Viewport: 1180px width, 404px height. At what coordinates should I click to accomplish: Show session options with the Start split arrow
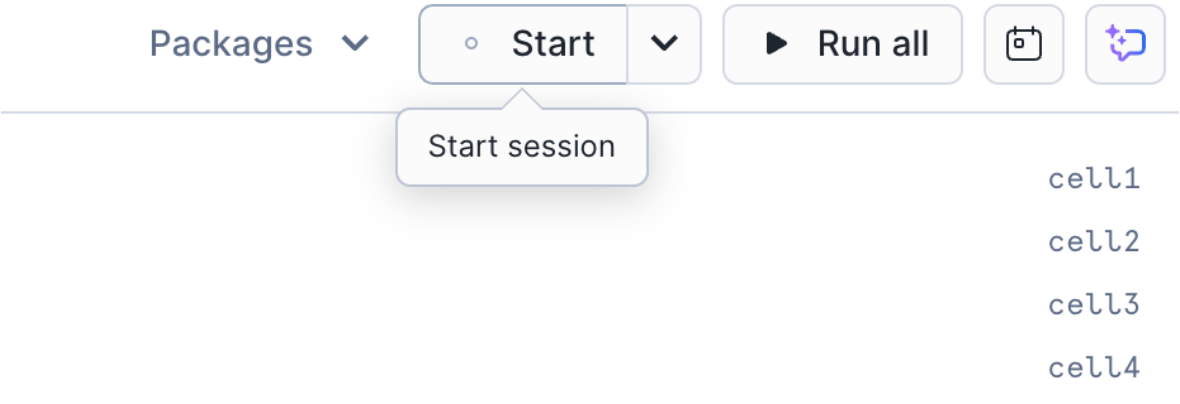664,44
